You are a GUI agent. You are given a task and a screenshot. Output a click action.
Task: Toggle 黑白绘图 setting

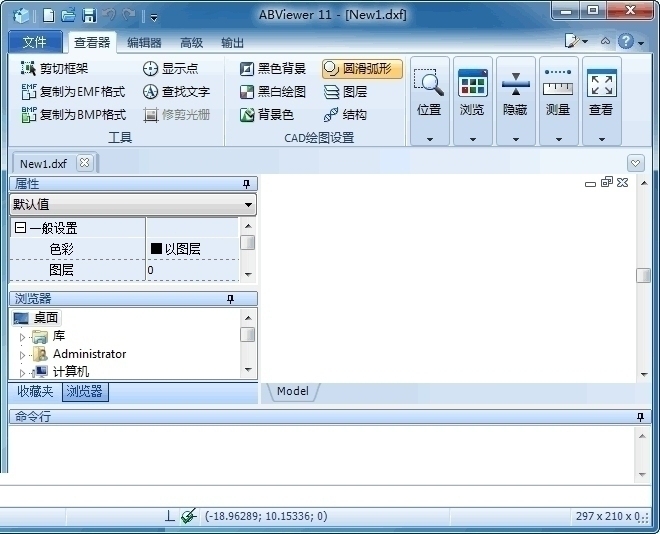[x=273, y=91]
